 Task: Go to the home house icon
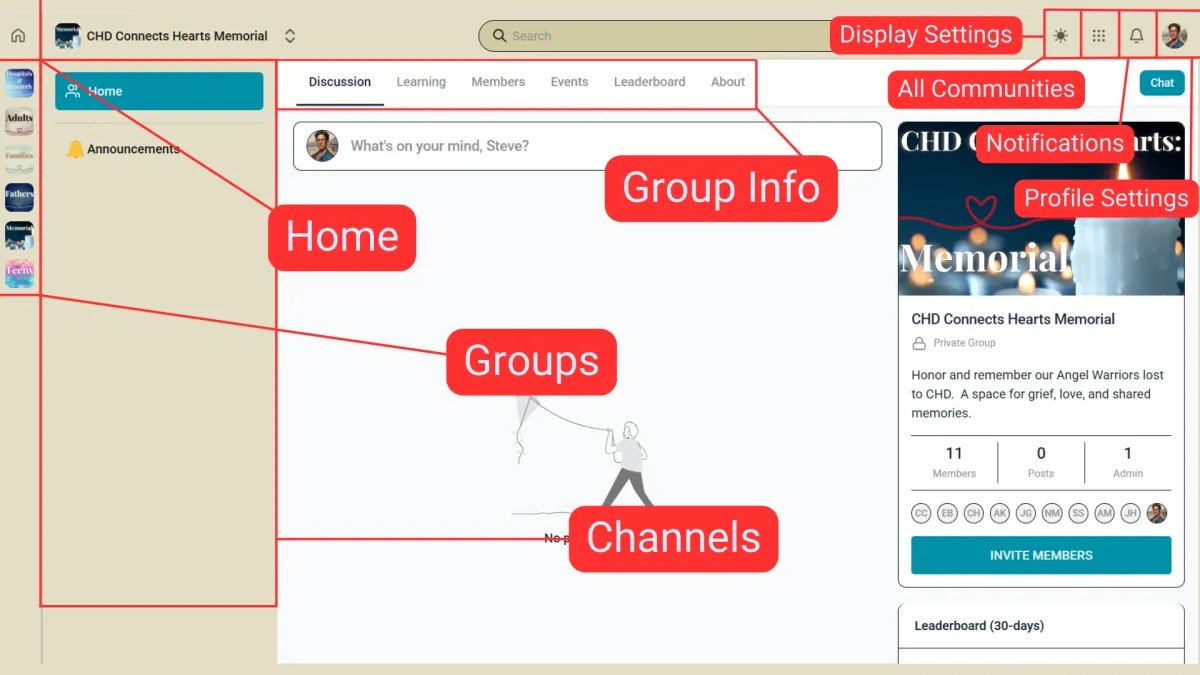click(18, 36)
